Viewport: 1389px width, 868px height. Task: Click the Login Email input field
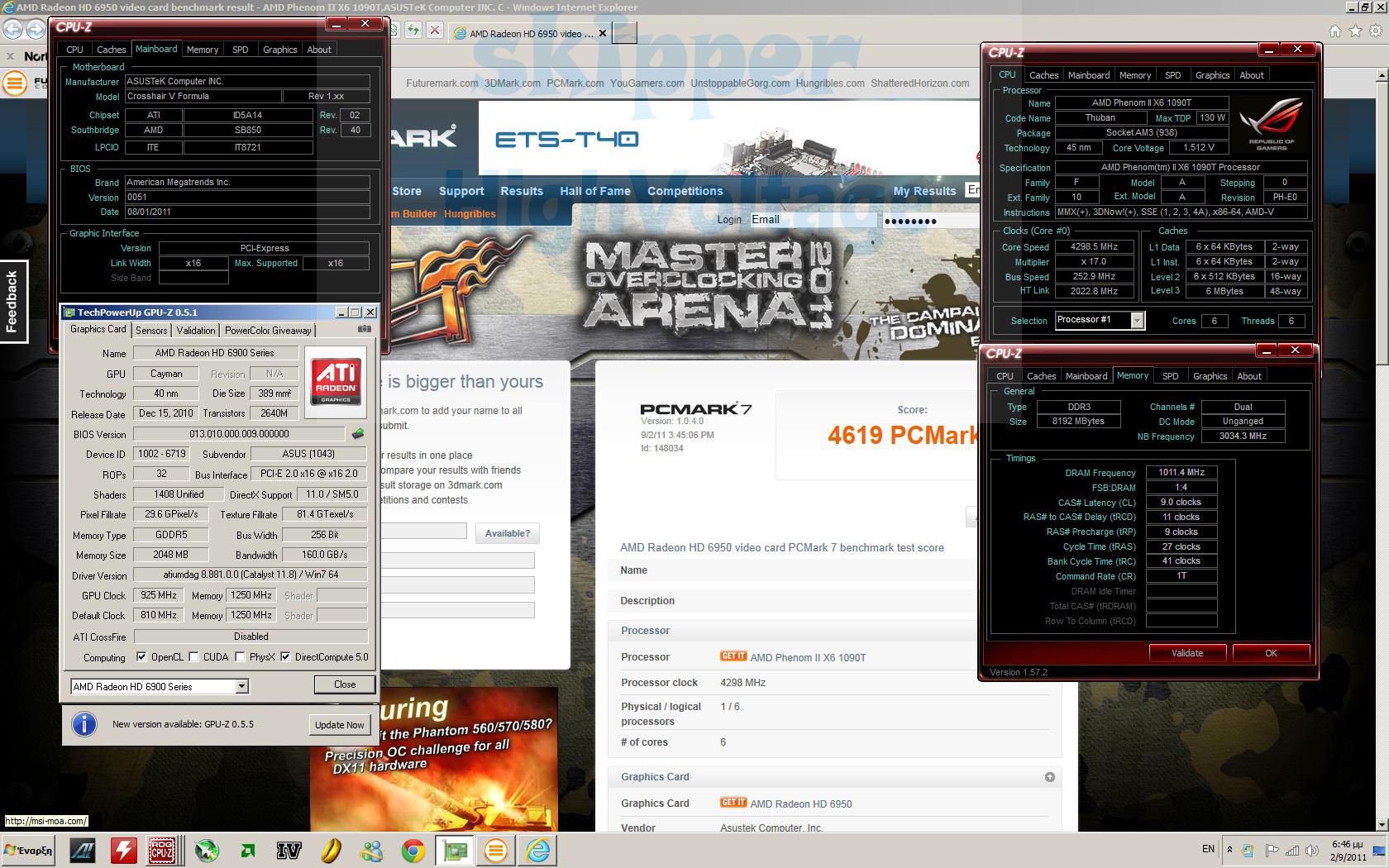coord(813,220)
